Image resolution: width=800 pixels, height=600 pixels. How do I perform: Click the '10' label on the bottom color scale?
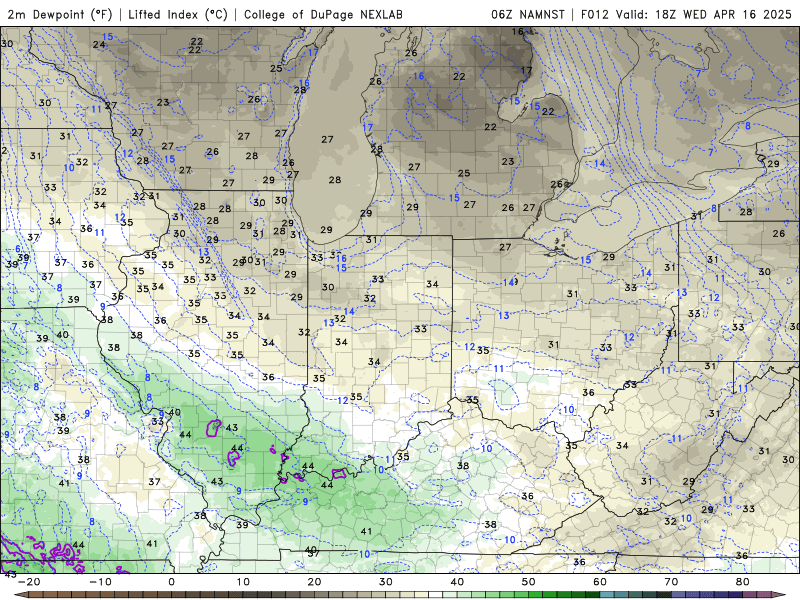pyautogui.click(x=243, y=582)
